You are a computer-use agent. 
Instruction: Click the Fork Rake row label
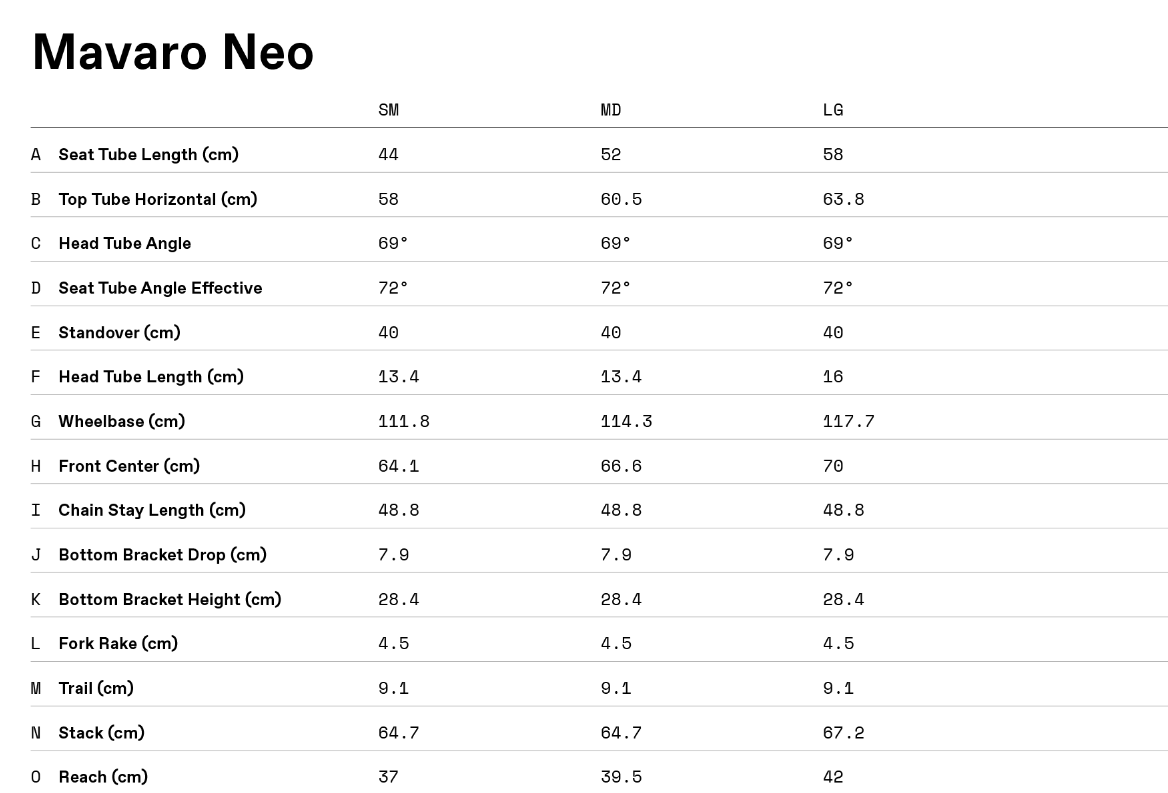click(x=118, y=643)
